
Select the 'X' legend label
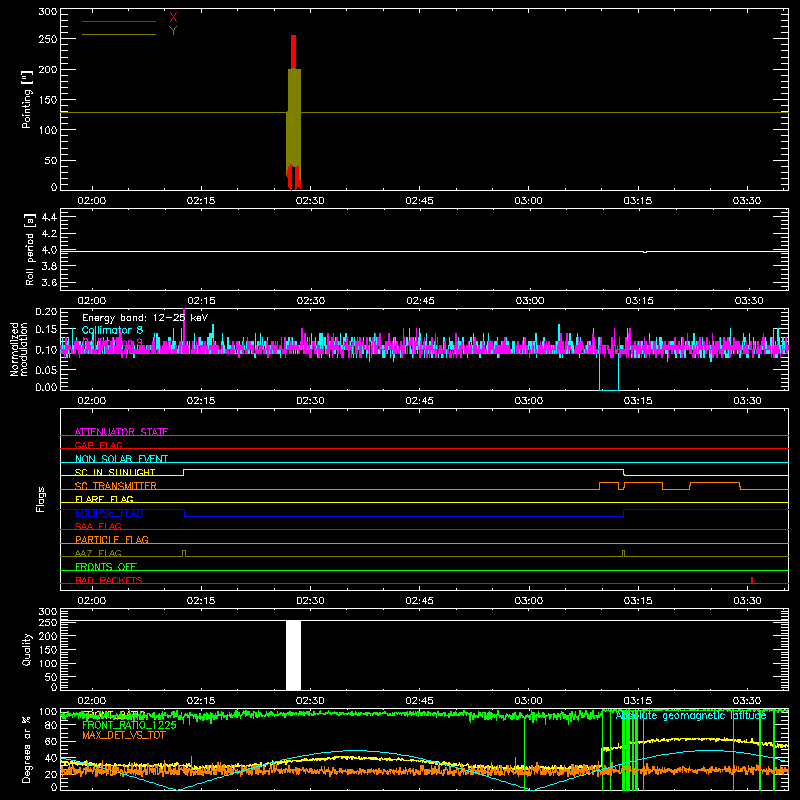click(x=173, y=17)
